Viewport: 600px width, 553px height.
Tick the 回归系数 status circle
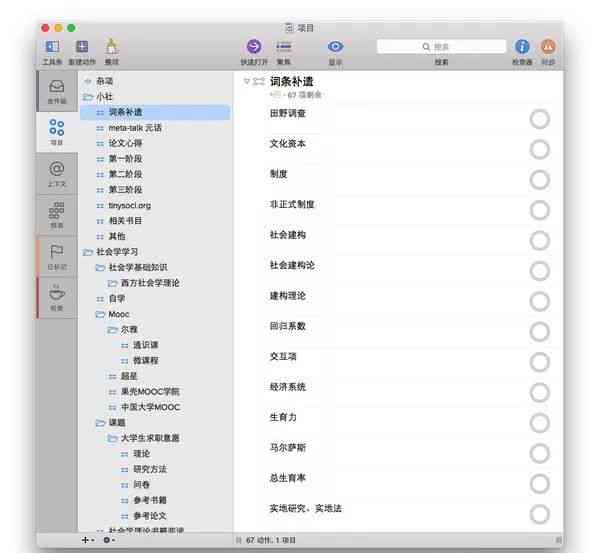pyautogui.click(x=540, y=332)
